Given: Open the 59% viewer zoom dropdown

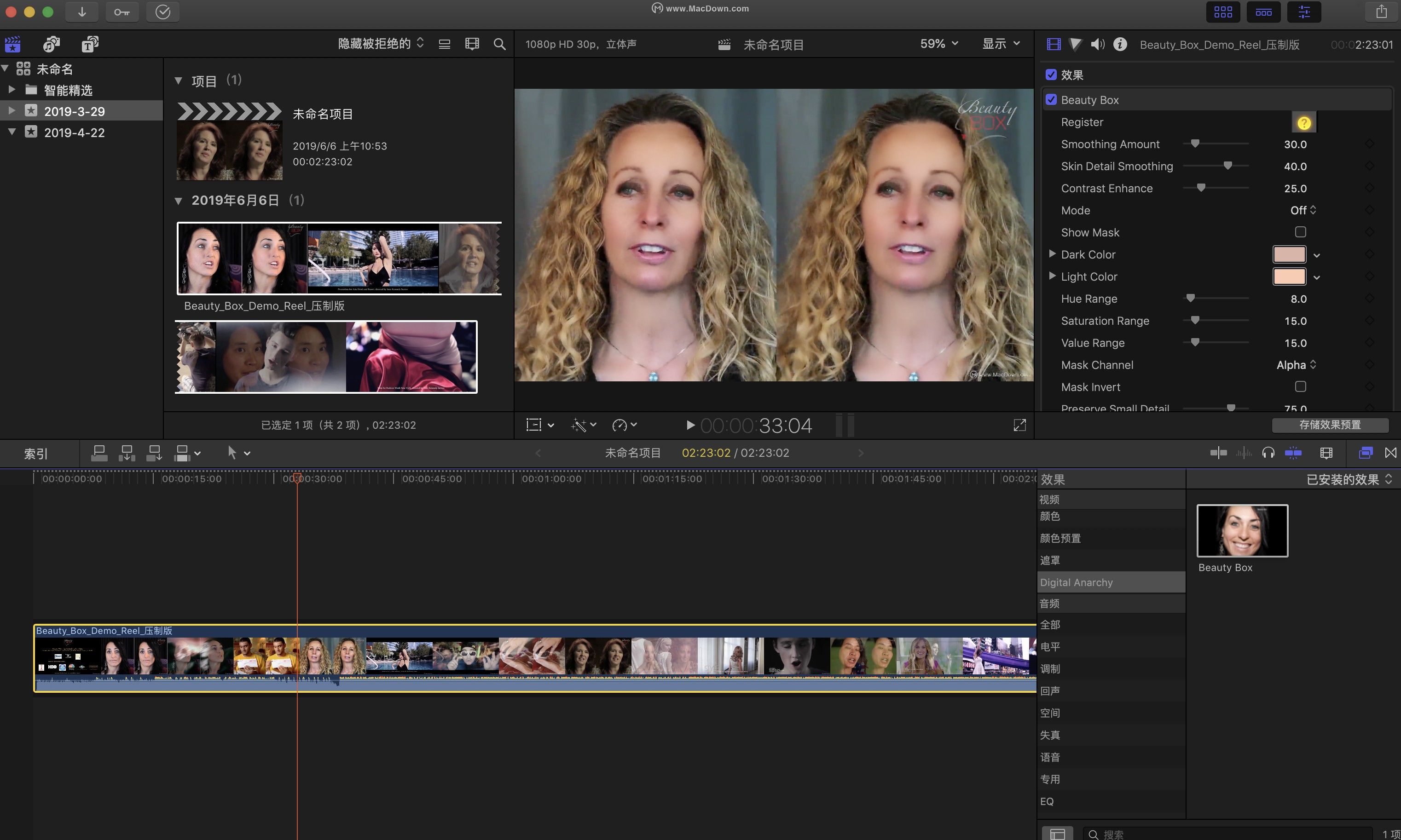Looking at the screenshot, I should coord(939,44).
